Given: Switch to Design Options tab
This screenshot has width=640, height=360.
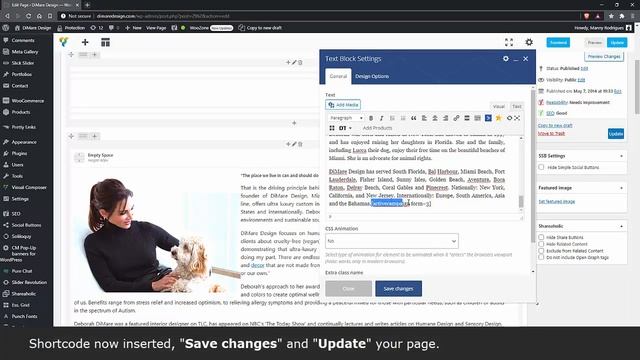Looking at the screenshot, I should coord(372,76).
